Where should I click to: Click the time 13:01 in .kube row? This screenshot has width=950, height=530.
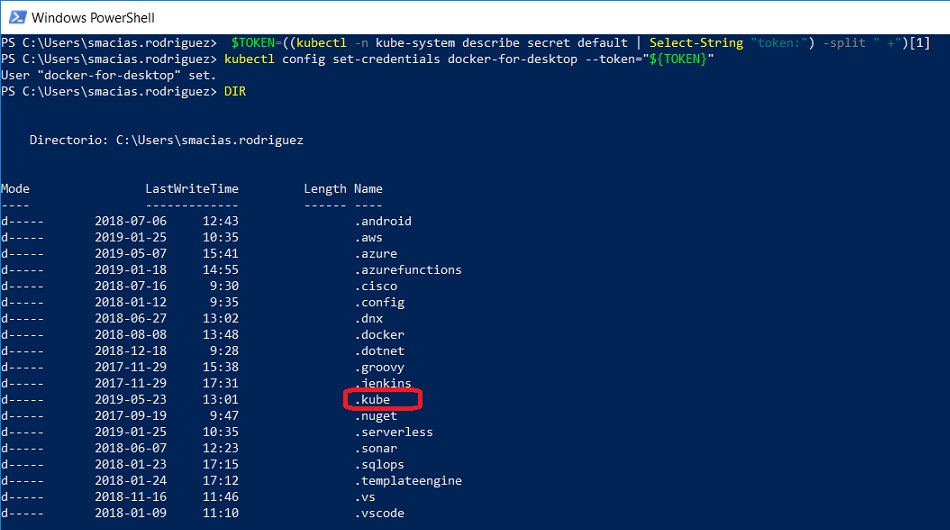click(x=221, y=400)
